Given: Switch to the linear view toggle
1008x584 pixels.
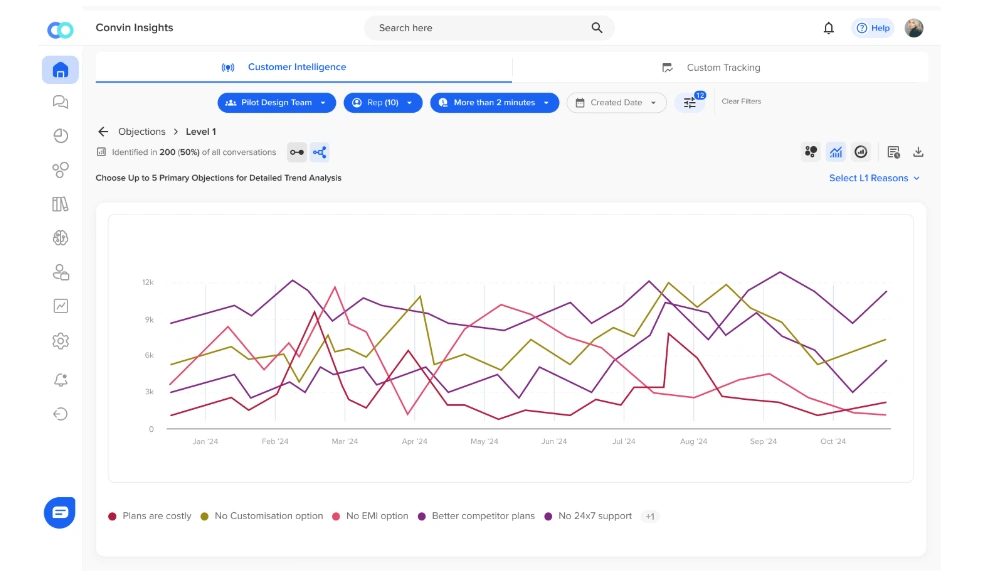Looking at the screenshot, I should click(x=297, y=152).
